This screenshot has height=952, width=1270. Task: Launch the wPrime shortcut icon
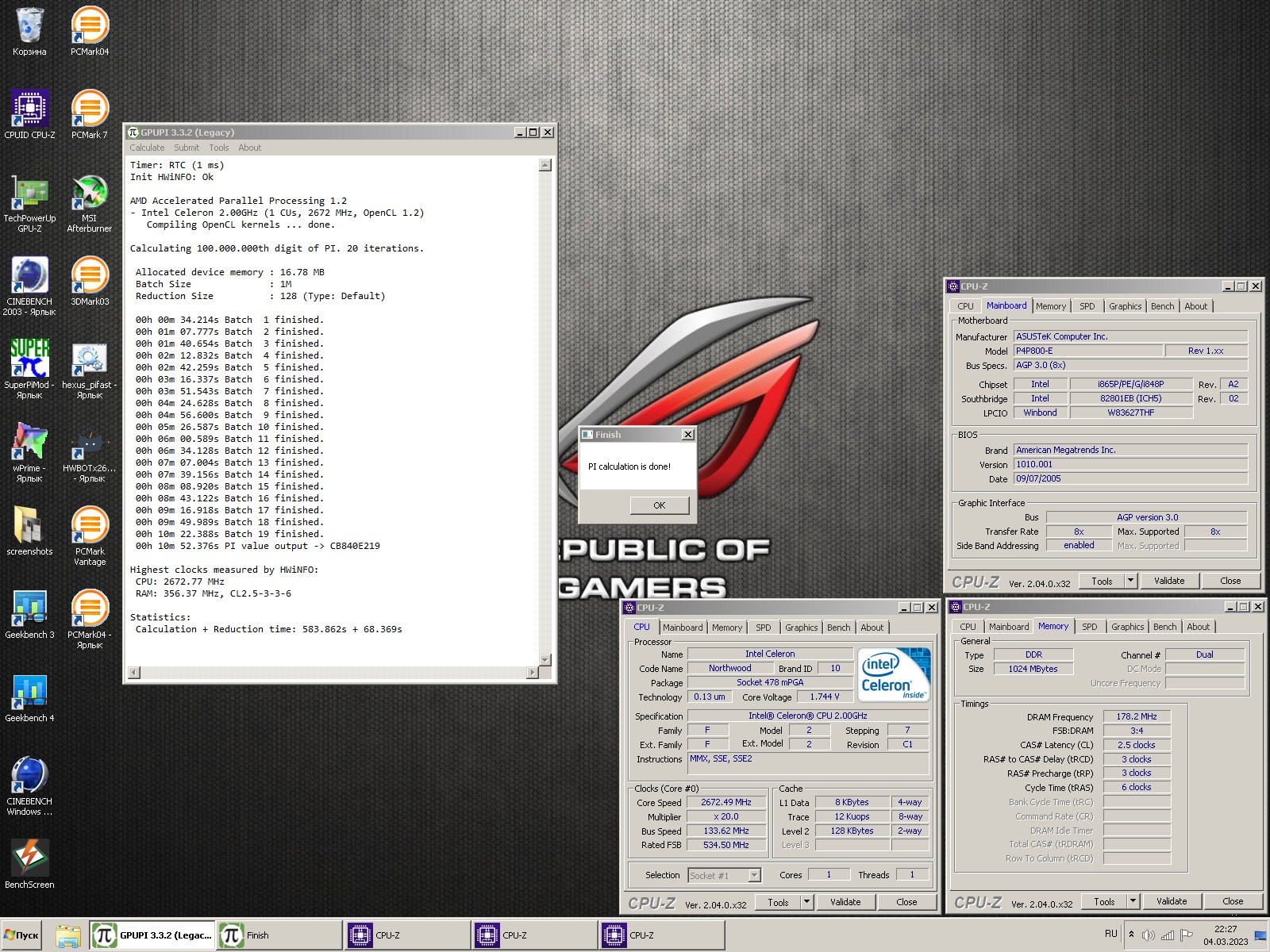point(29,453)
